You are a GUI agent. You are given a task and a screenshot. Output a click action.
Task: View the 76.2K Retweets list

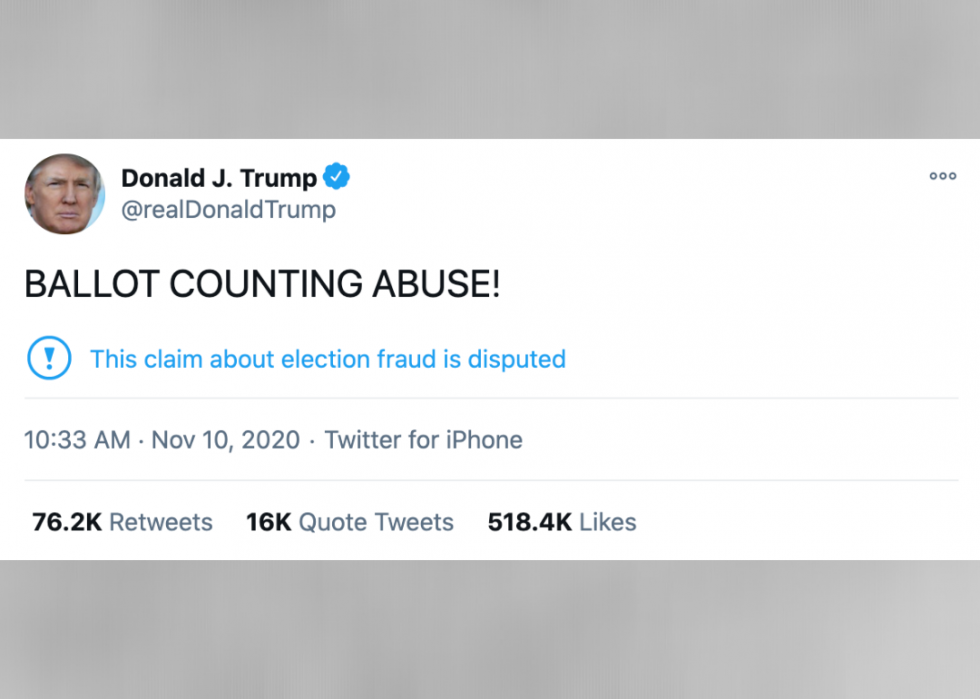(122, 522)
